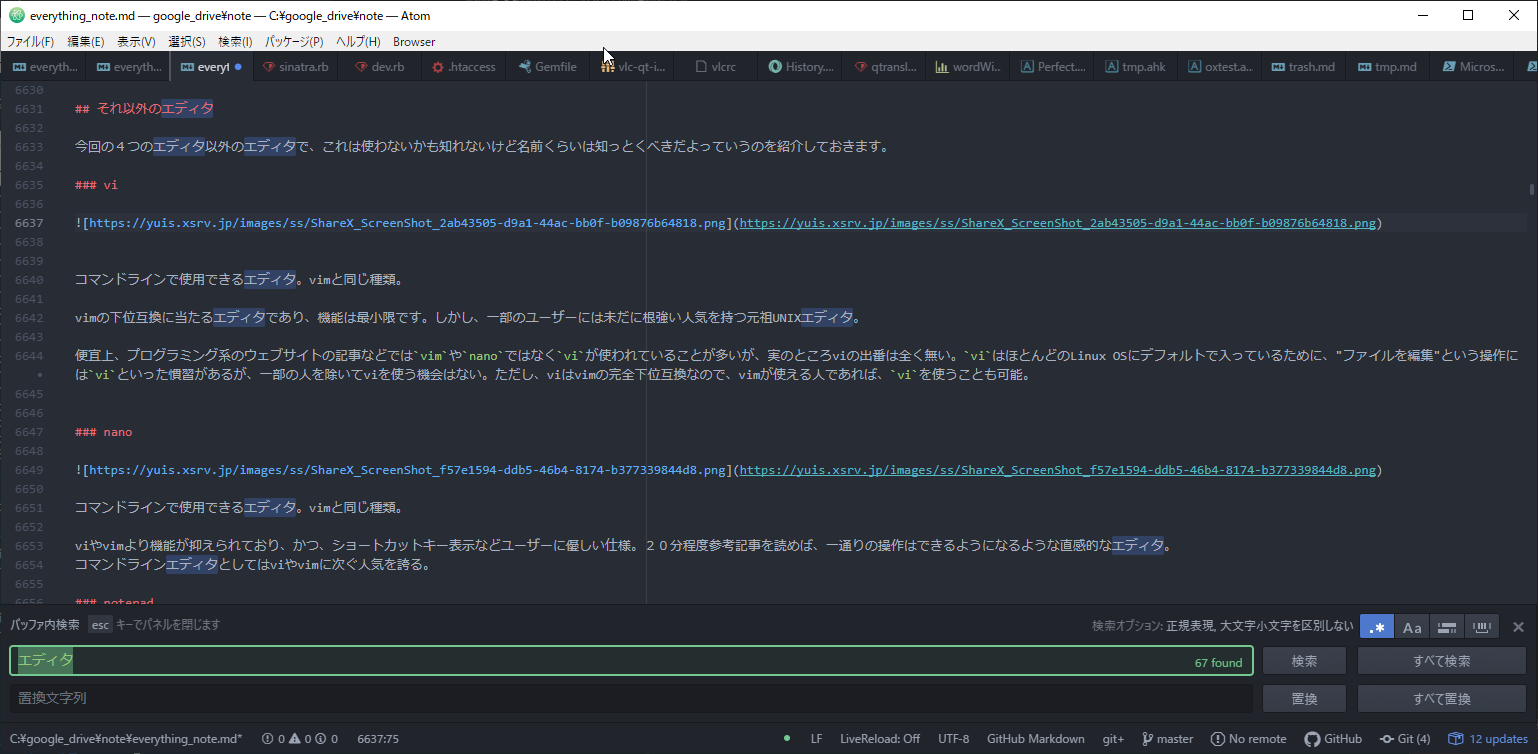Toggle the regex search option

tap(1377, 627)
